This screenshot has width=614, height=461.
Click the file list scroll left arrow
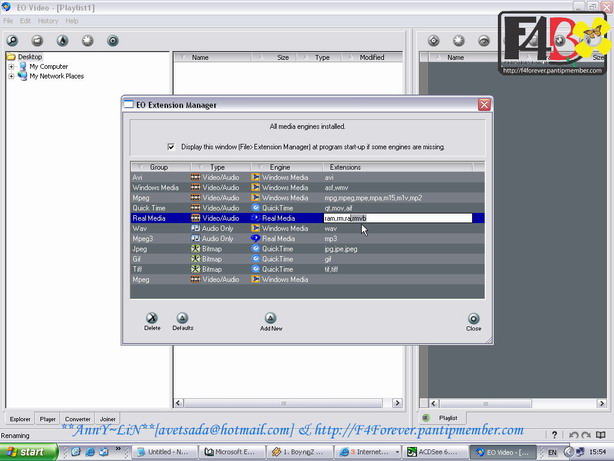click(179, 403)
